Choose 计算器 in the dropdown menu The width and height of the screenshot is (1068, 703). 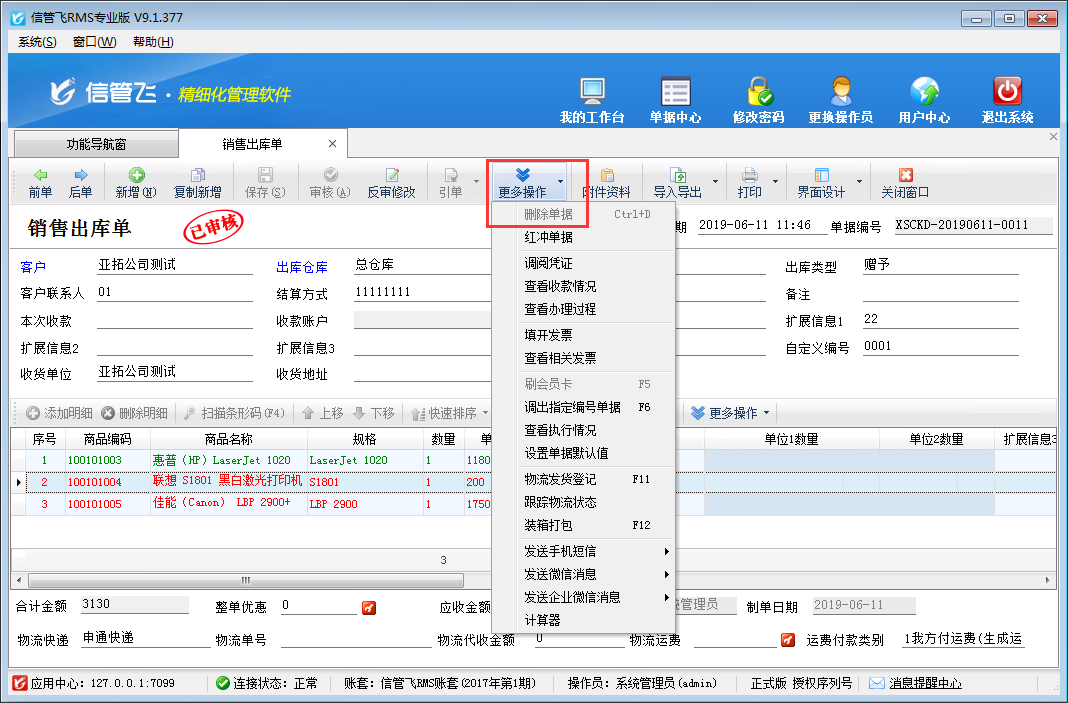543,620
